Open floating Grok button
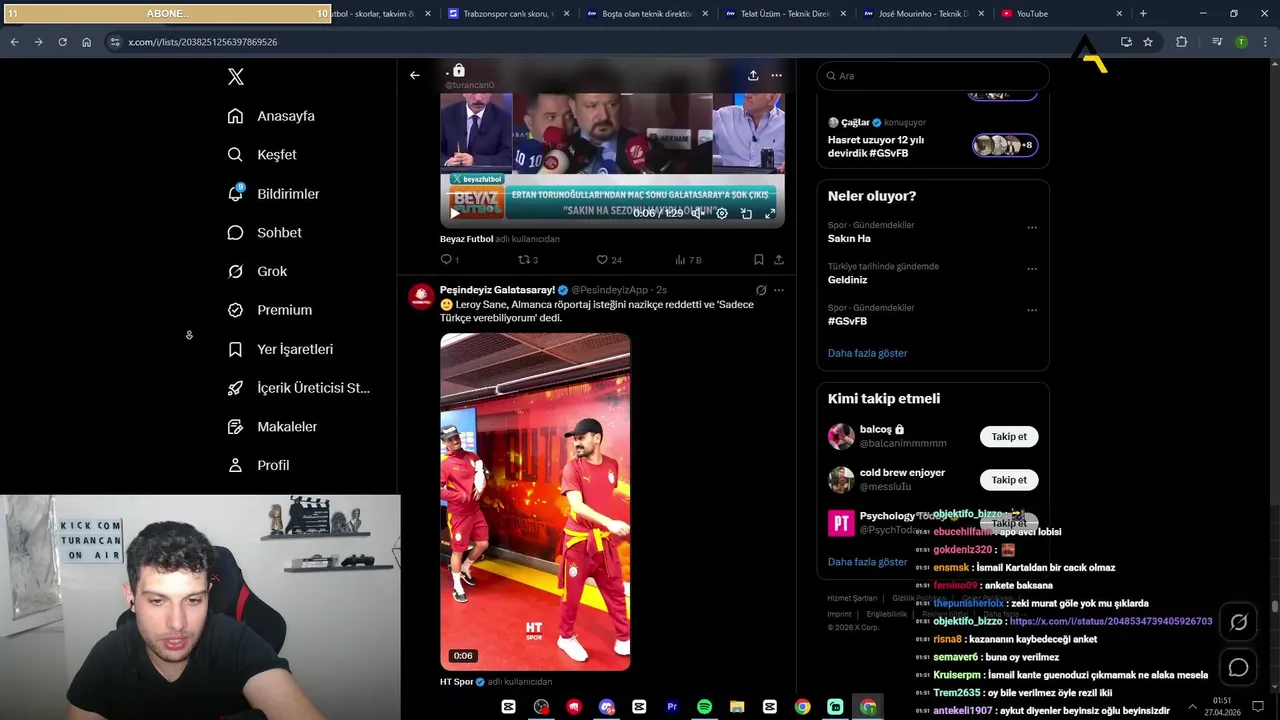Screen dimensions: 1280x720 click(1239, 622)
